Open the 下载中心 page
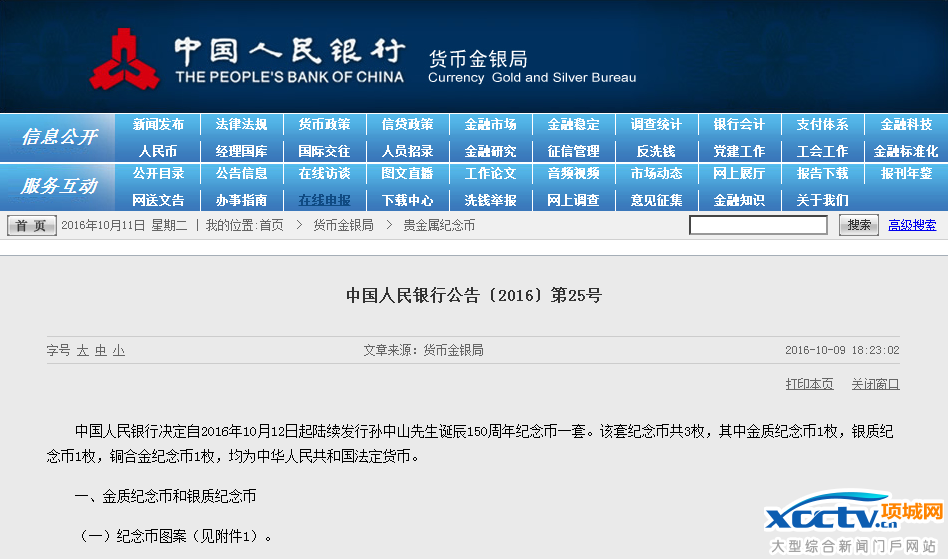Viewport: 948px width, 559px height. (407, 200)
